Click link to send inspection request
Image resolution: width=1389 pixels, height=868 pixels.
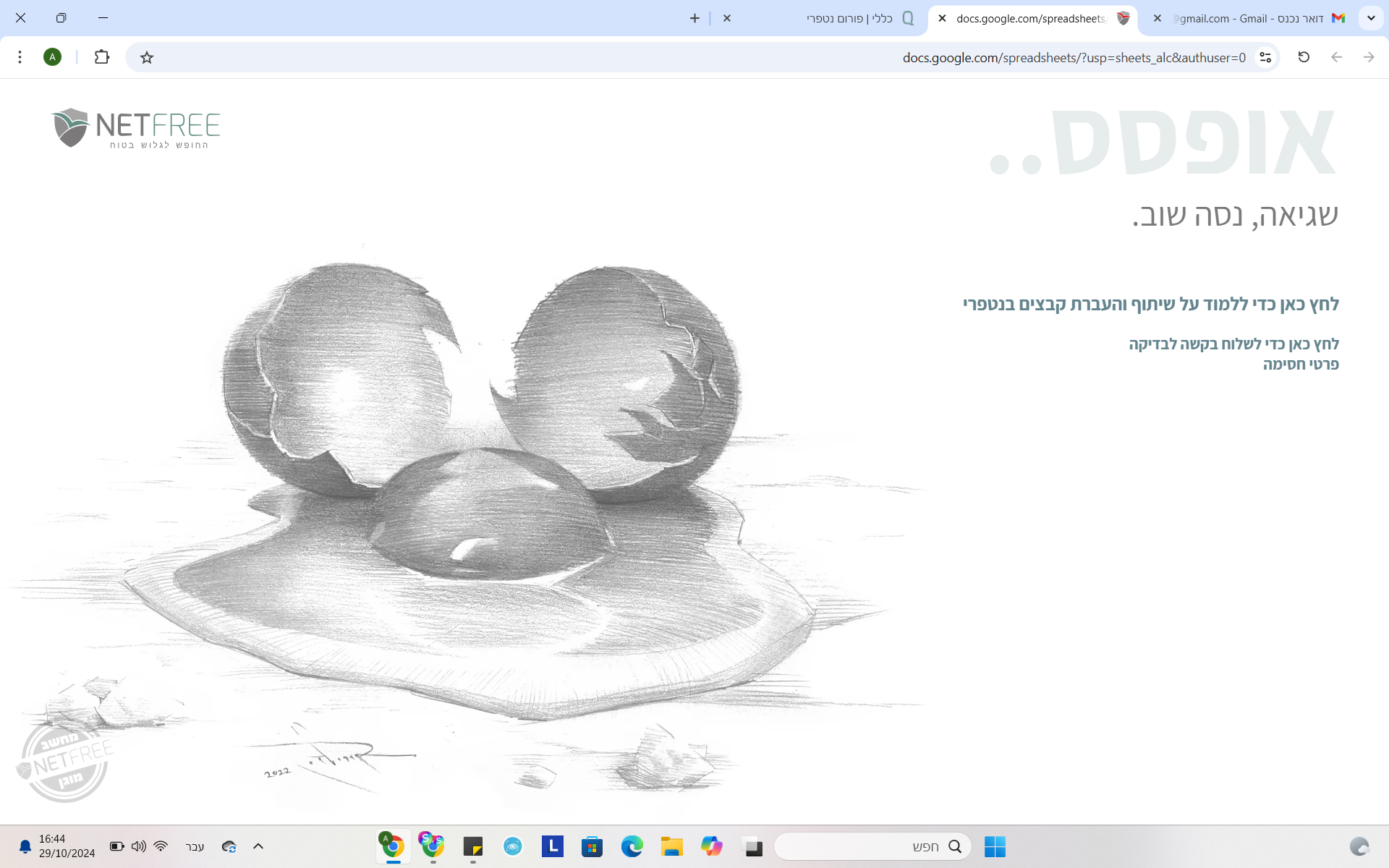(x=1233, y=344)
